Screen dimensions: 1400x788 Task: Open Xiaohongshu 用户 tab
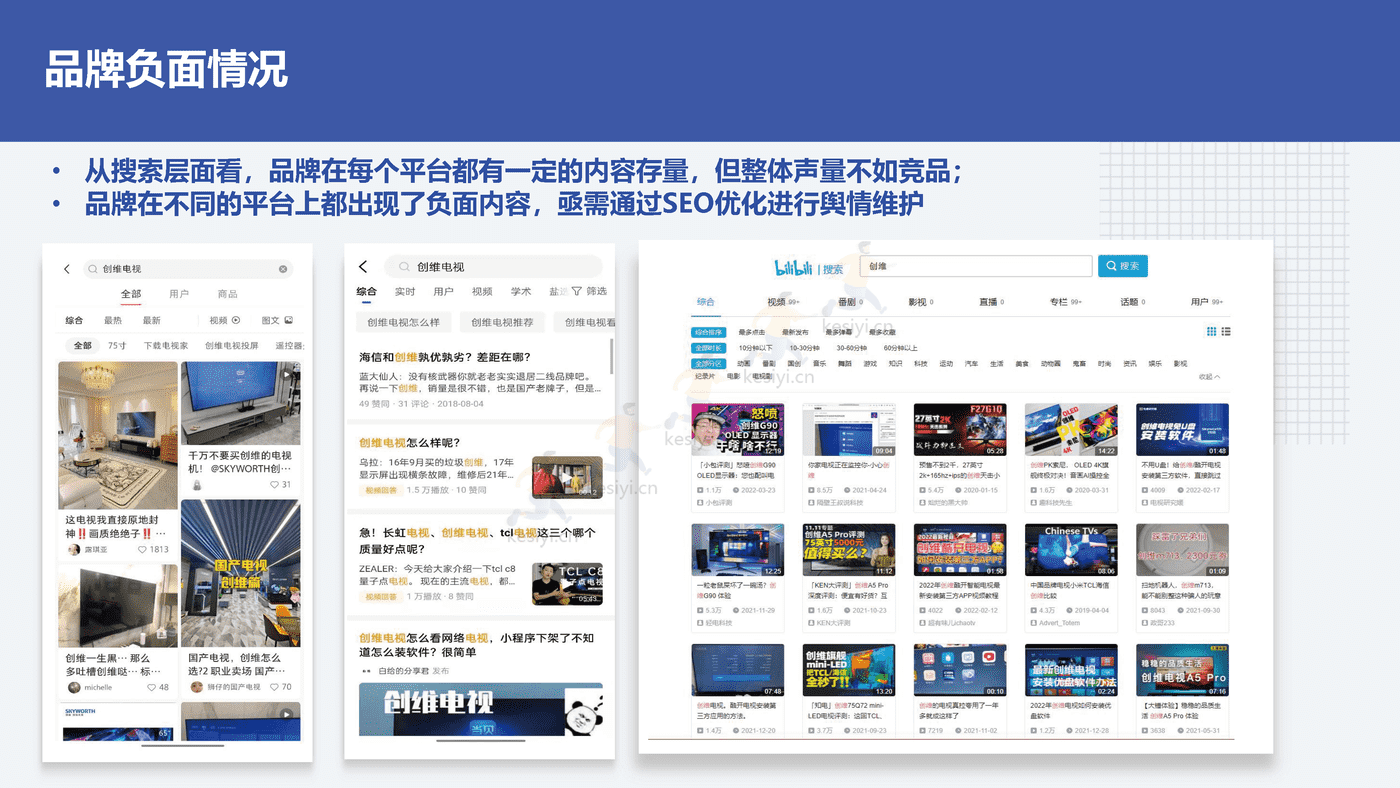tap(179, 294)
